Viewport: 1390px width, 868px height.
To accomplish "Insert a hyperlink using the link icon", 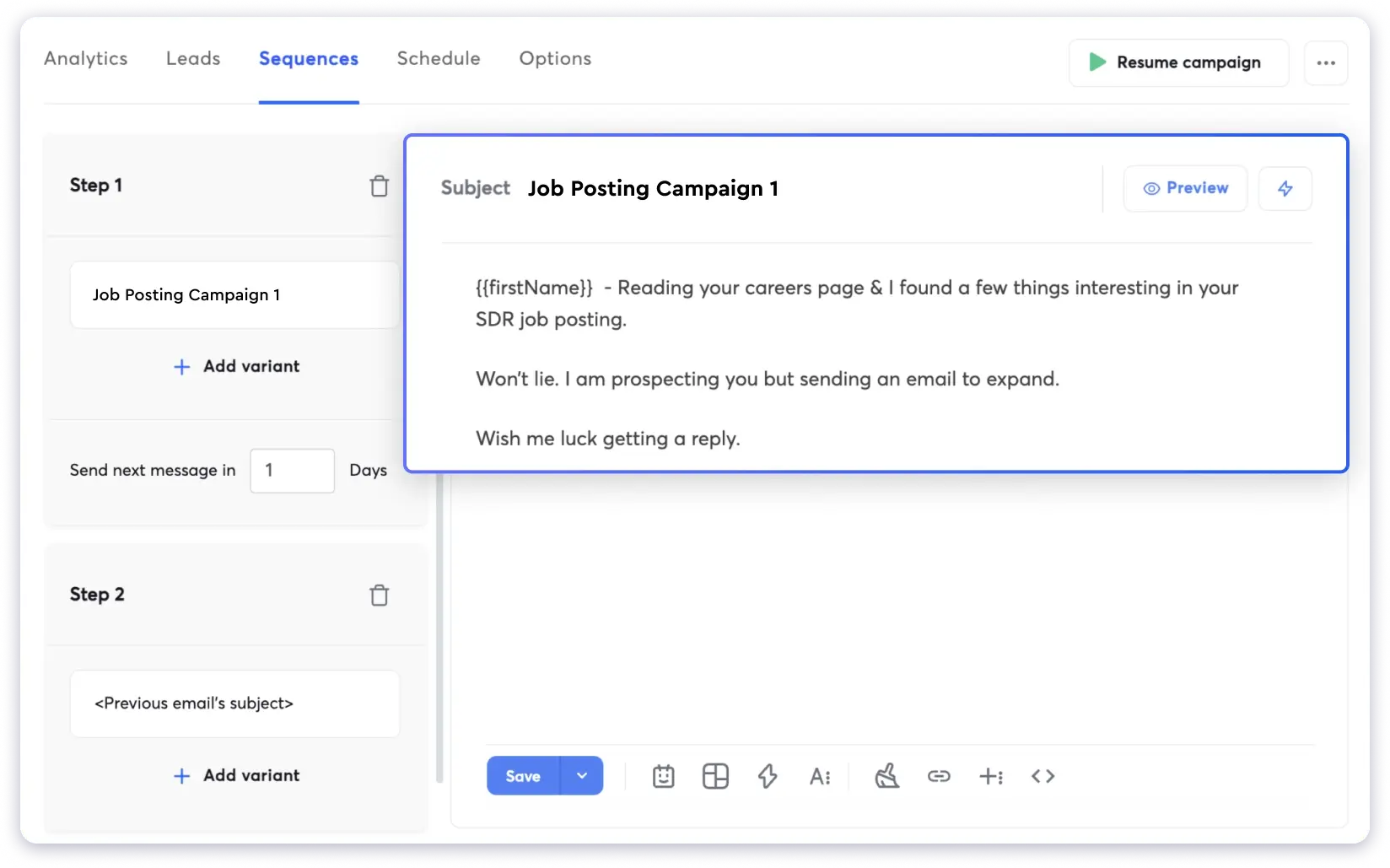I will (x=939, y=776).
